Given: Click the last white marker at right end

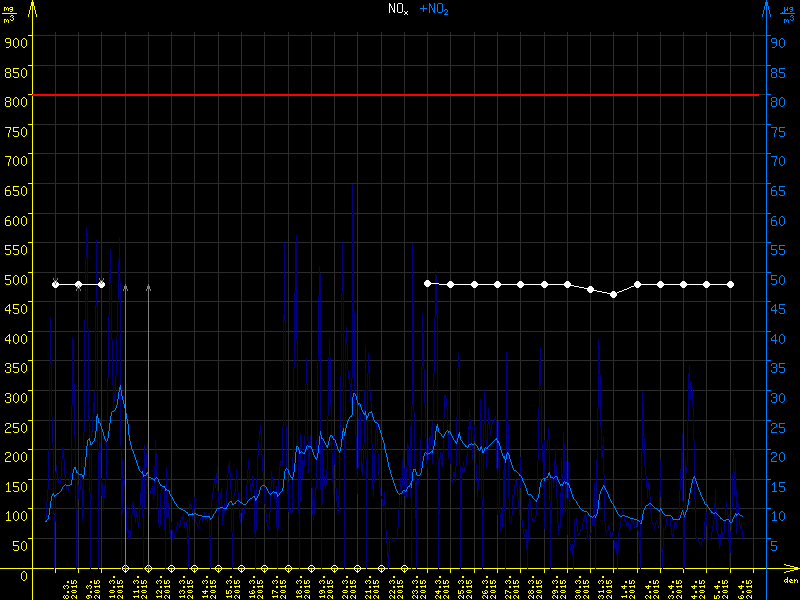Looking at the screenshot, I should coord(730,285).
